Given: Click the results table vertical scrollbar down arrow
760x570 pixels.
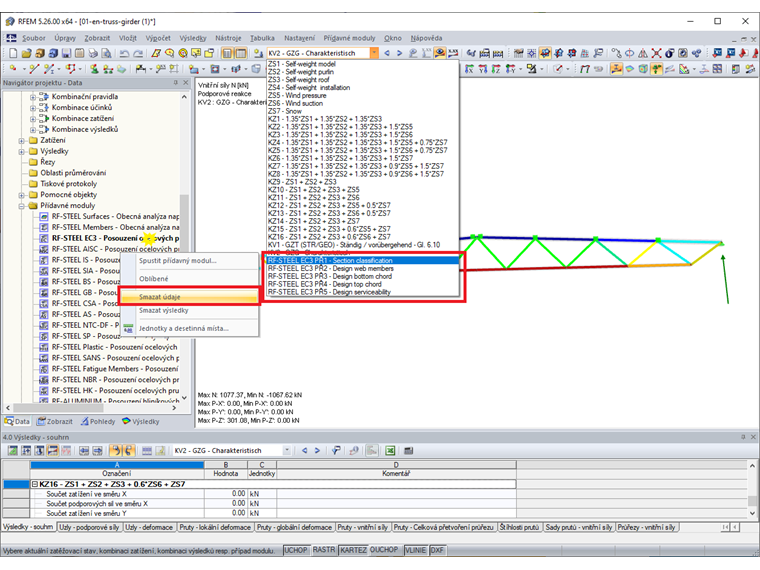Looking at the screenshot, I should (752, 513).
